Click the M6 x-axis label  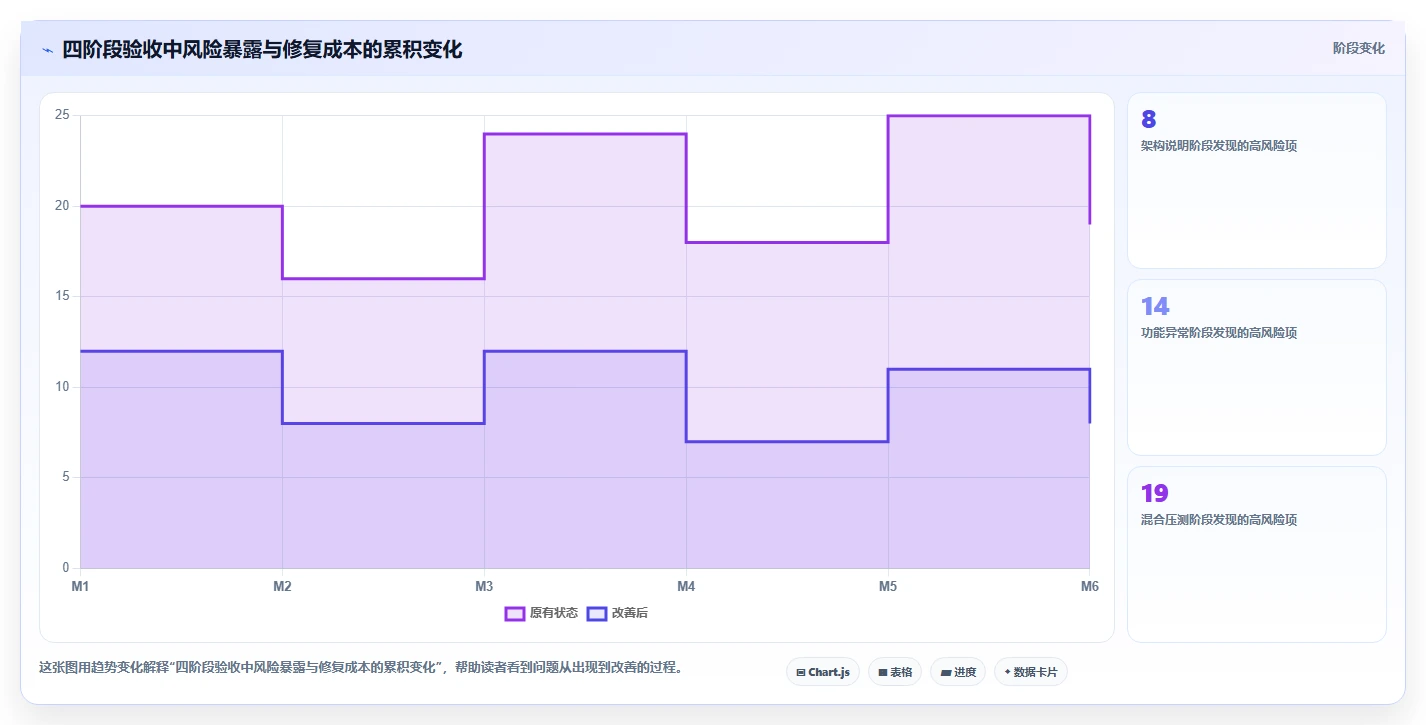pos(1090,587)
